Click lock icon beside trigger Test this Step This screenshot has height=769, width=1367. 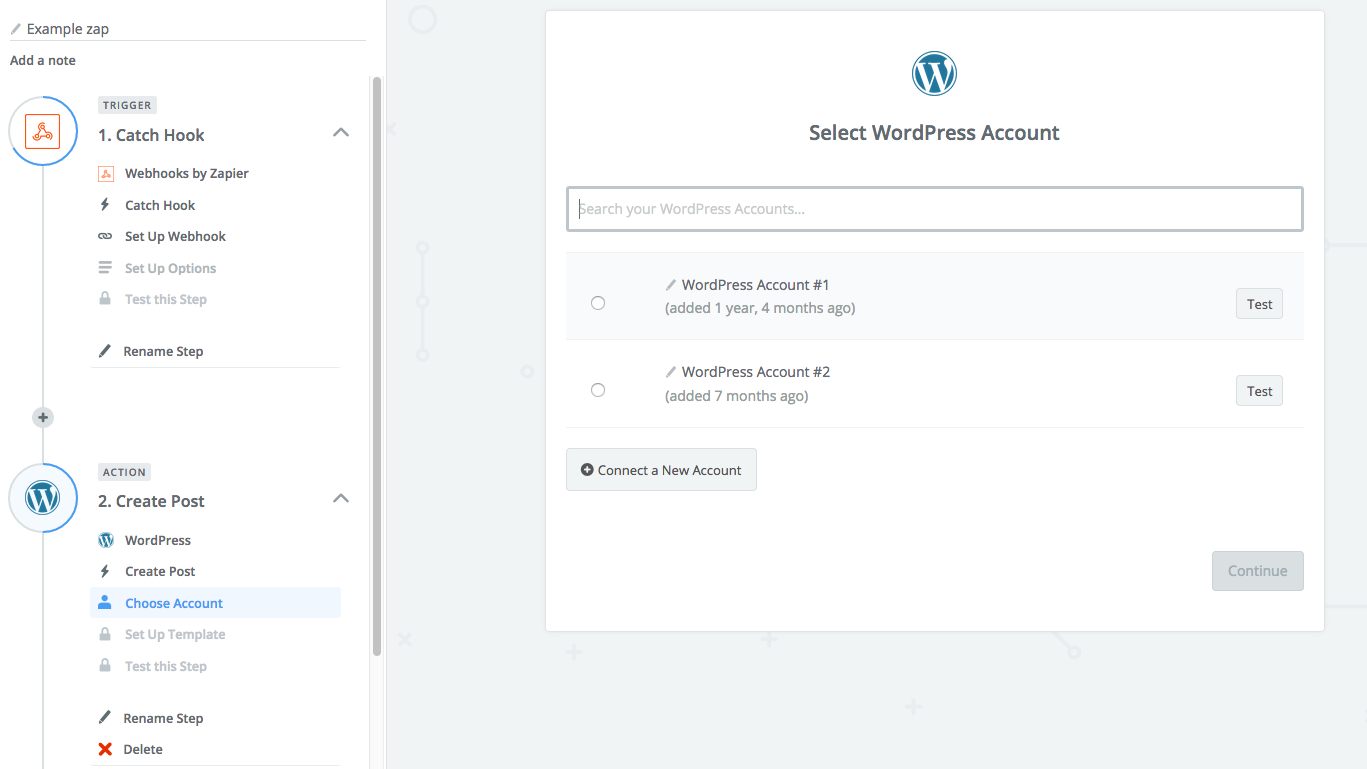click(x=105, y=299)
